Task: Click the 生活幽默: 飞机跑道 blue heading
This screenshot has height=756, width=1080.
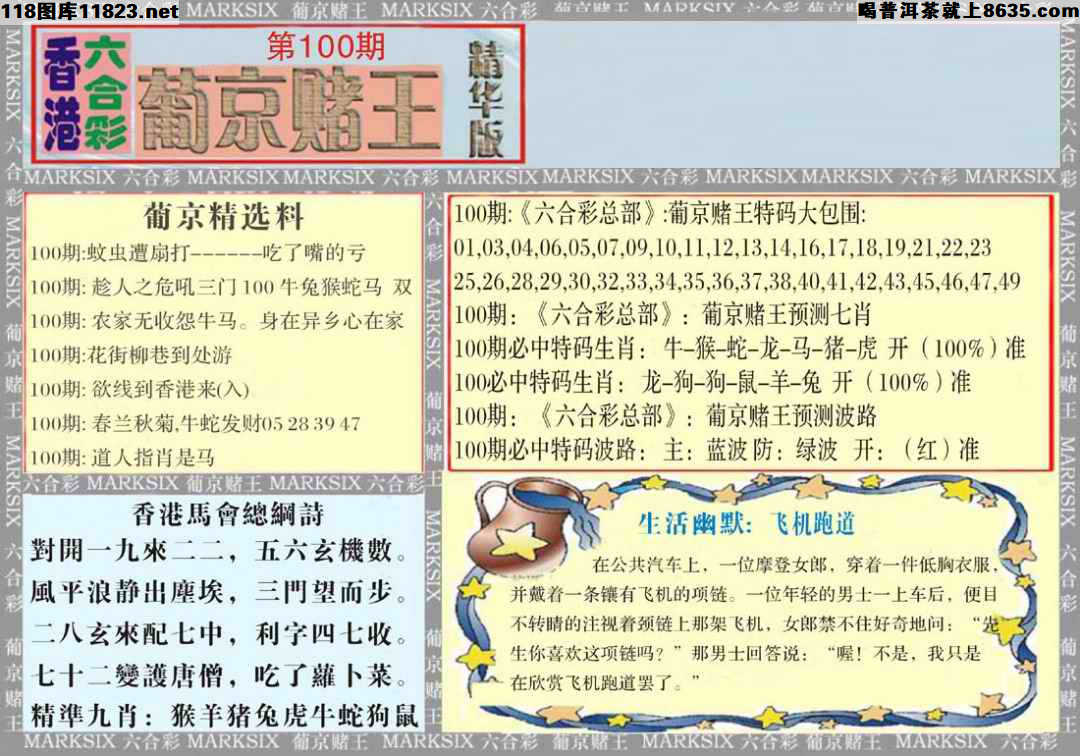Action: coord(747,524)
